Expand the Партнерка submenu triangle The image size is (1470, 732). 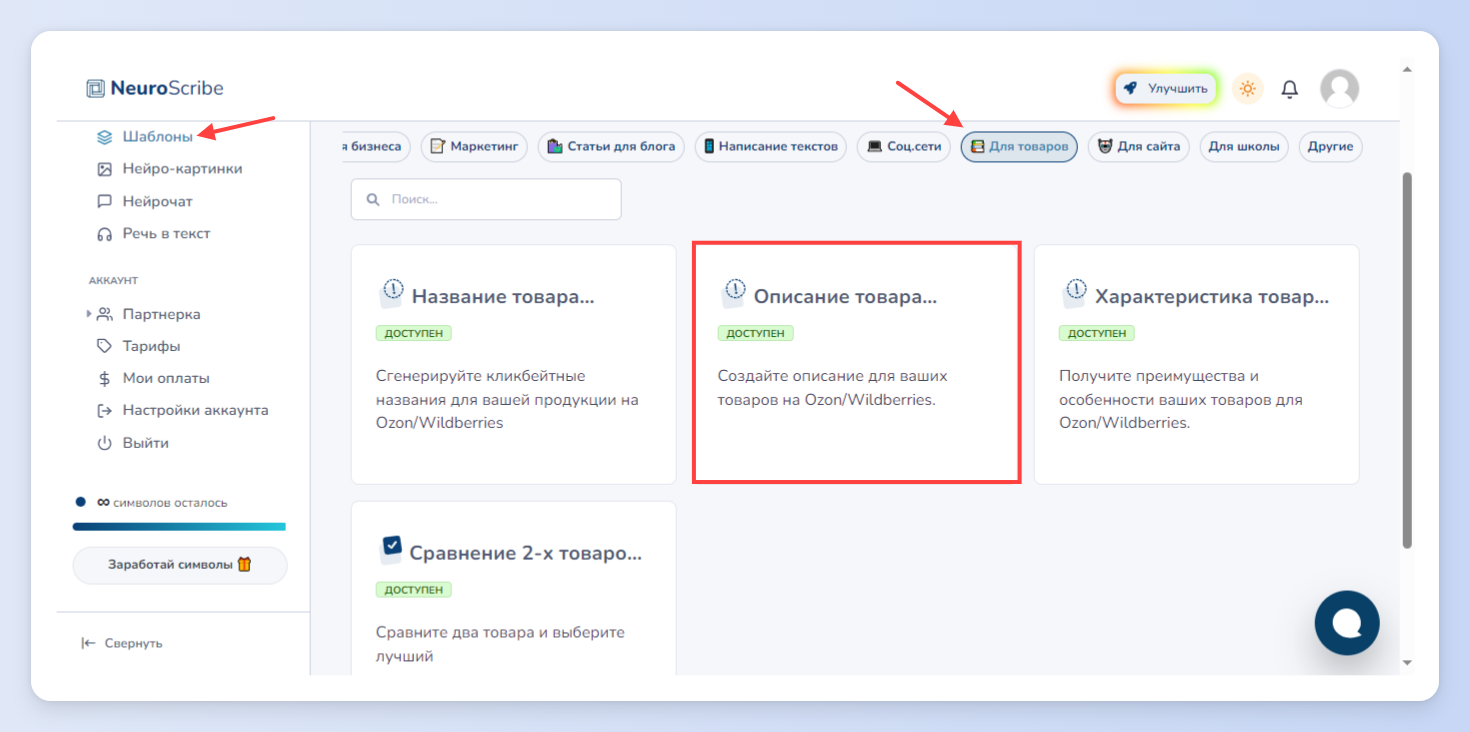tap(88, 314)
